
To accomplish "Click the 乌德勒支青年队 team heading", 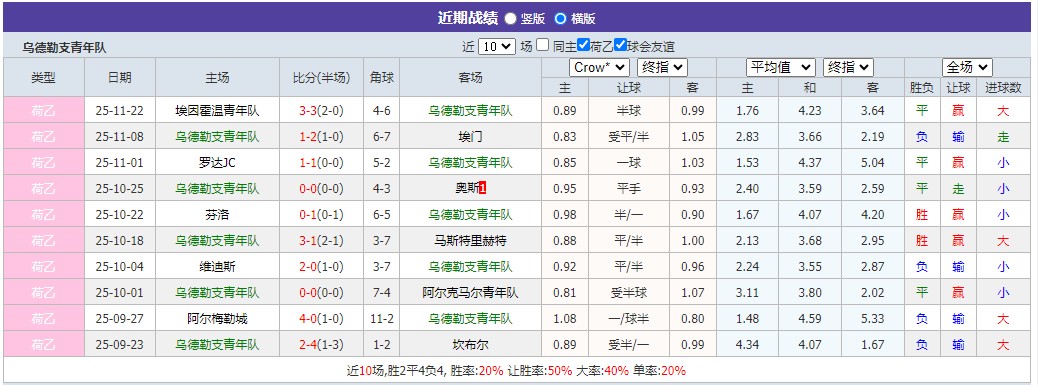I will pyautogui.click(x=64, y=48).
